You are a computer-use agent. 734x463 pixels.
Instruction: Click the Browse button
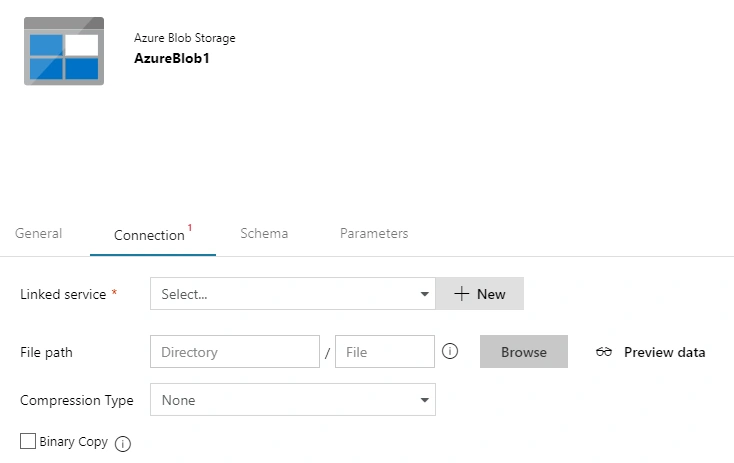[524, 352]
